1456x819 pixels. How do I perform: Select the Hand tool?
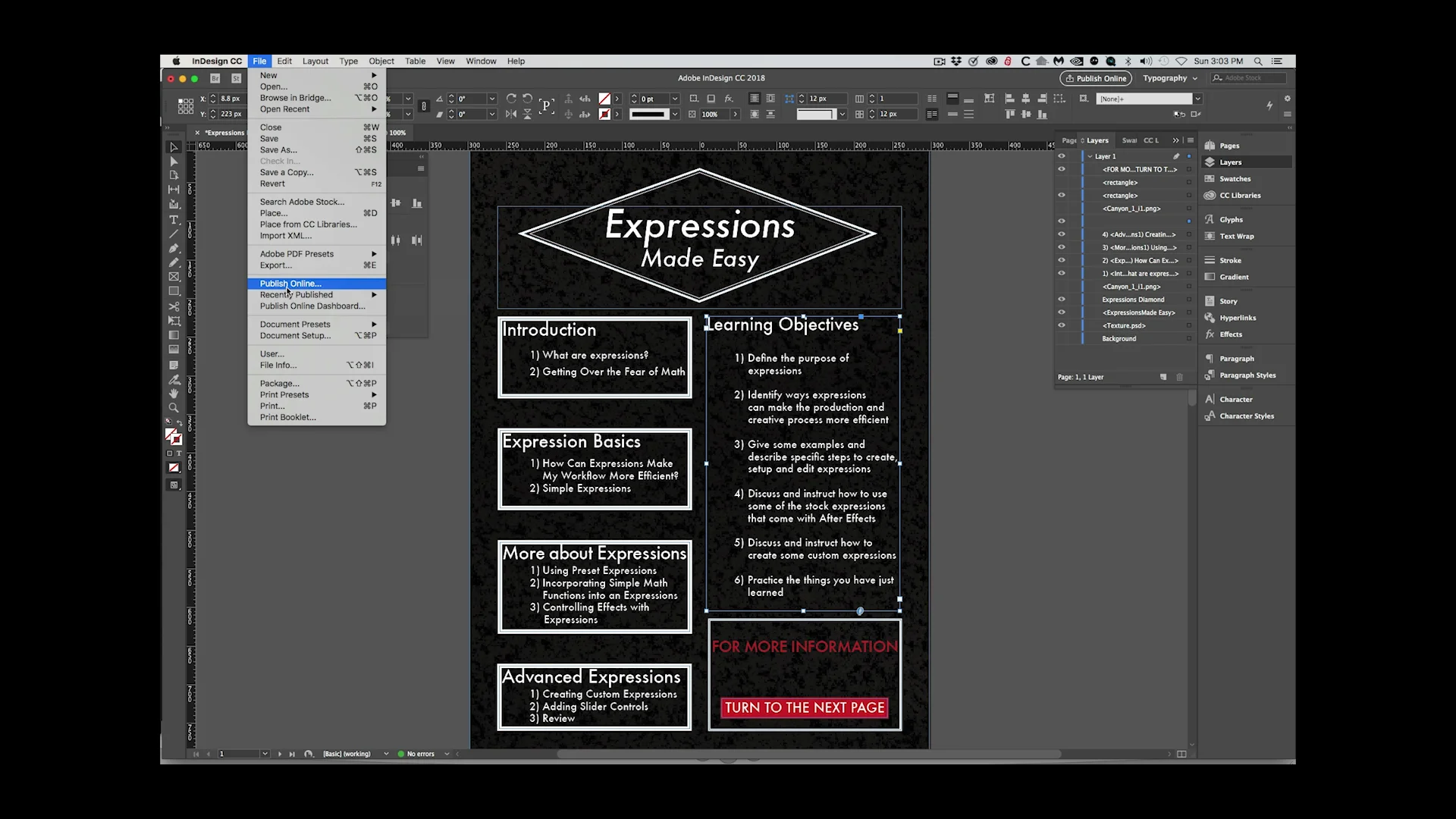tap(174, 393)
